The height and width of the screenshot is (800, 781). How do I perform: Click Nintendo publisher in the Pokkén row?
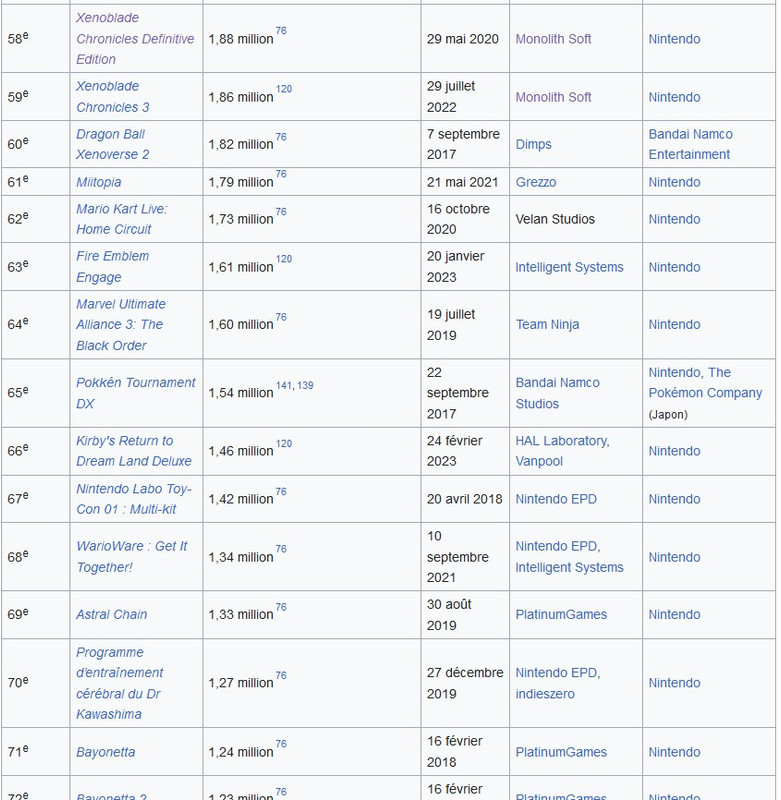(x=672, y=372)
